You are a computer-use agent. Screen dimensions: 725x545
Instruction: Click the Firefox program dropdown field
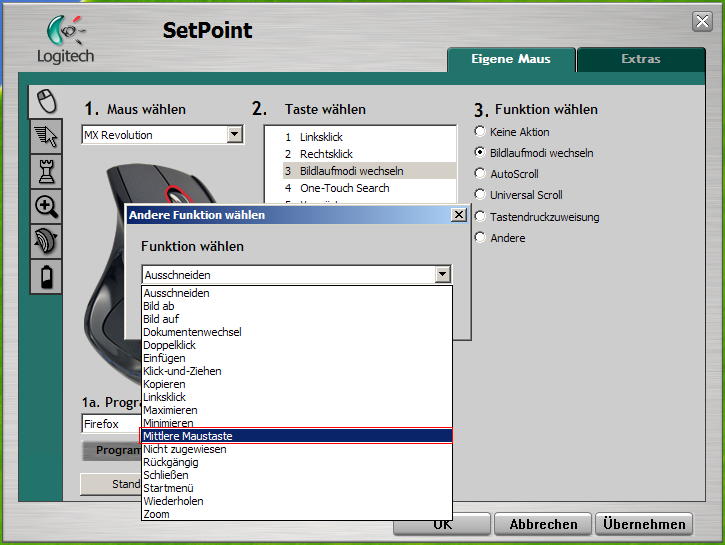pos(111,423)
